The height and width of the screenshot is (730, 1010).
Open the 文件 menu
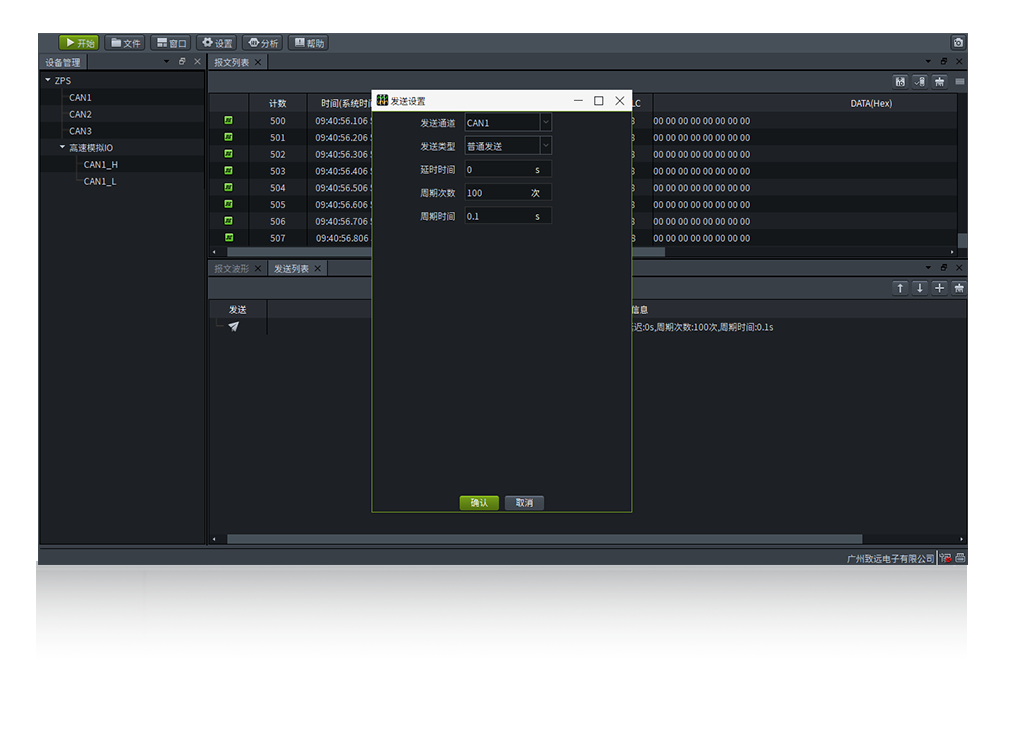point(126,43)
